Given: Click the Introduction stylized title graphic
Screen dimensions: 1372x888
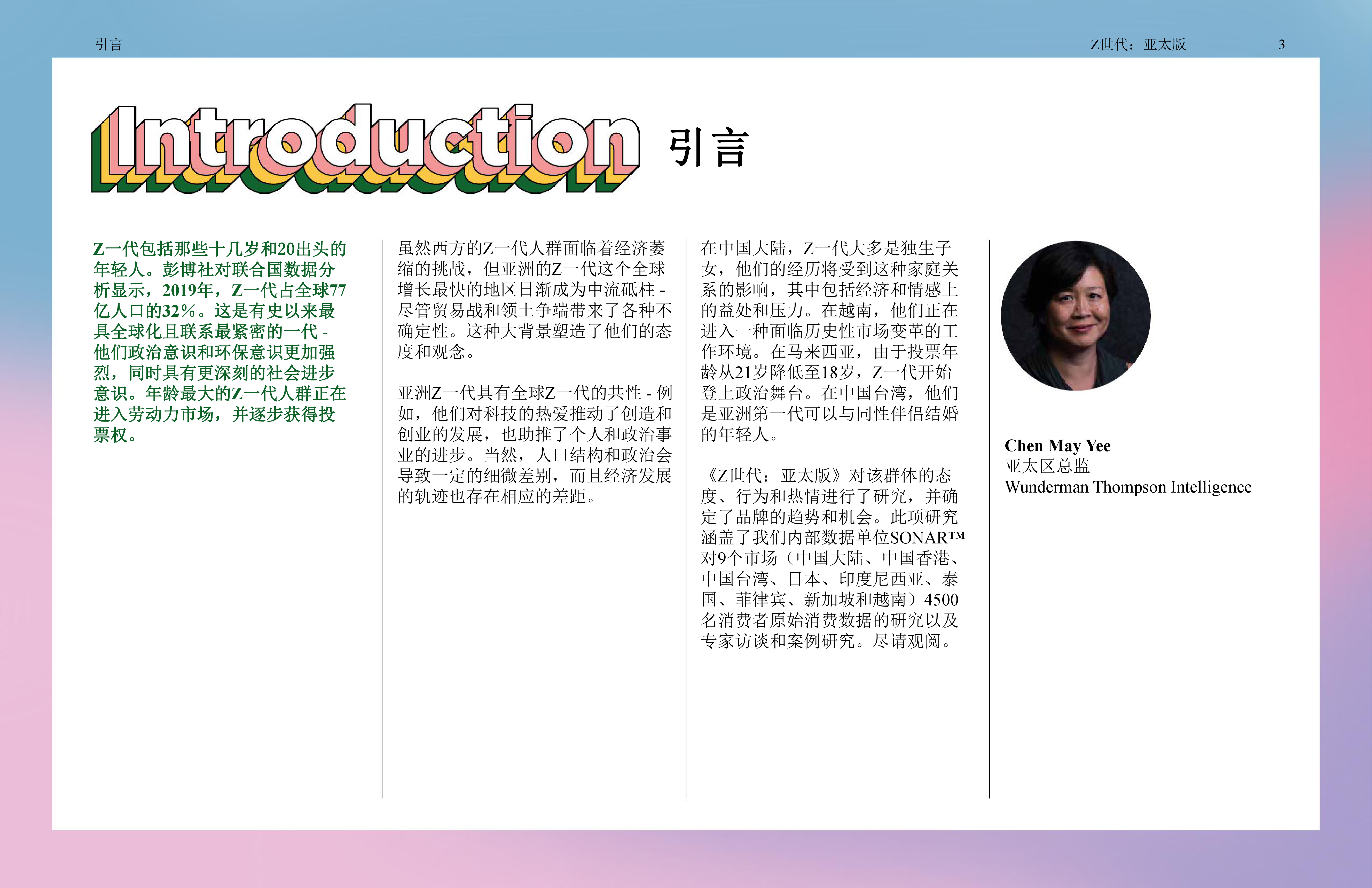Looking at the screenshot, I should pyautogui.click(x=365, y=148).
